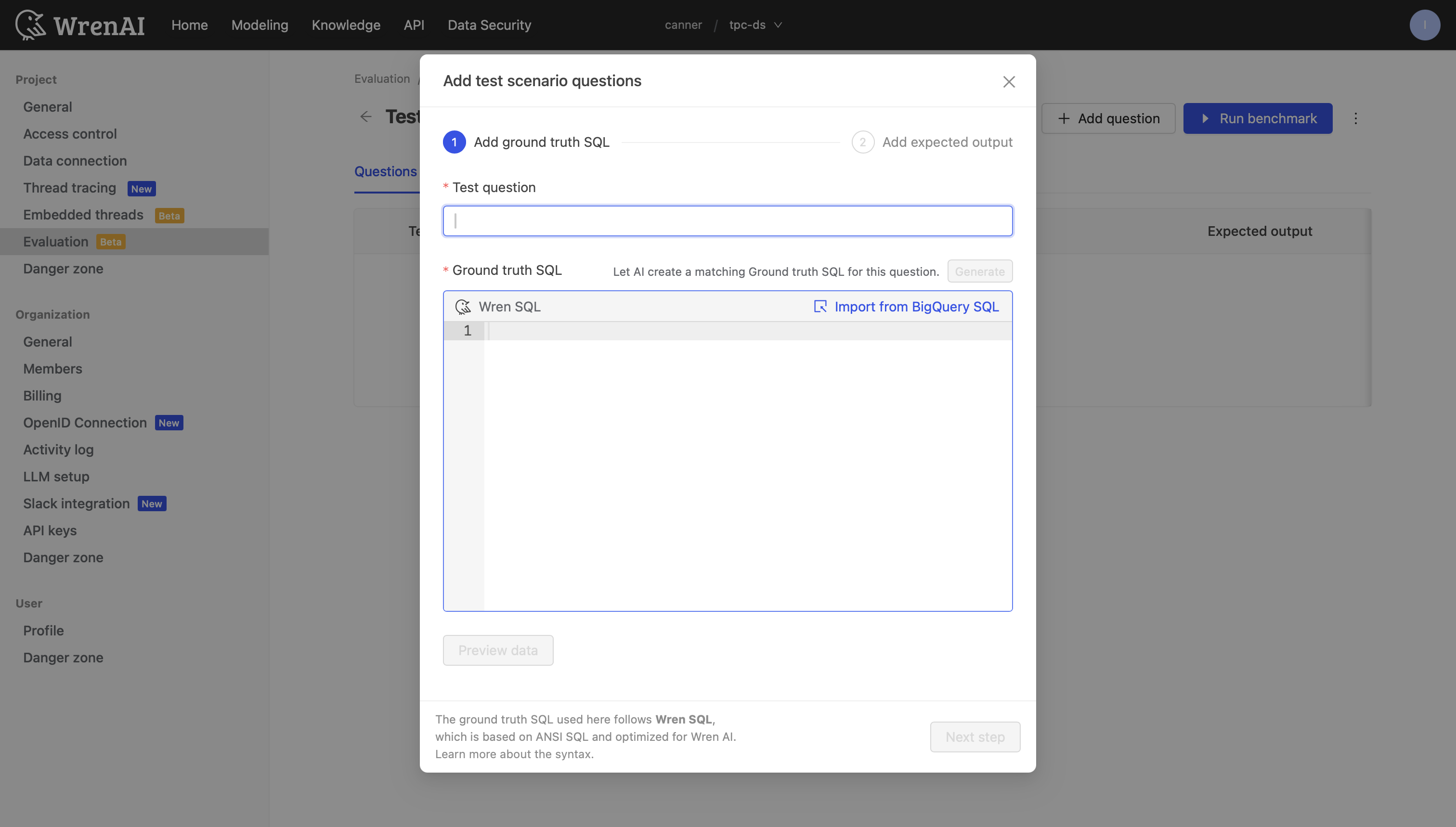Screen dimensions: 1456x827
Task: Select step 2 Add expected output indicator
Action: (862, 142)
